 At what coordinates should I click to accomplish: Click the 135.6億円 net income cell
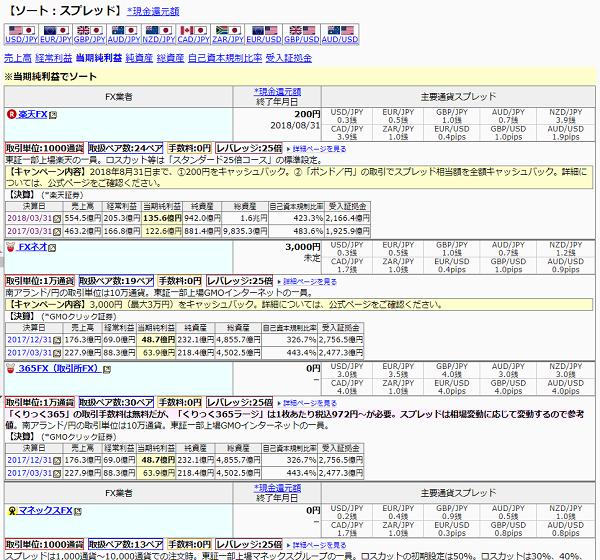click(162, 218)
